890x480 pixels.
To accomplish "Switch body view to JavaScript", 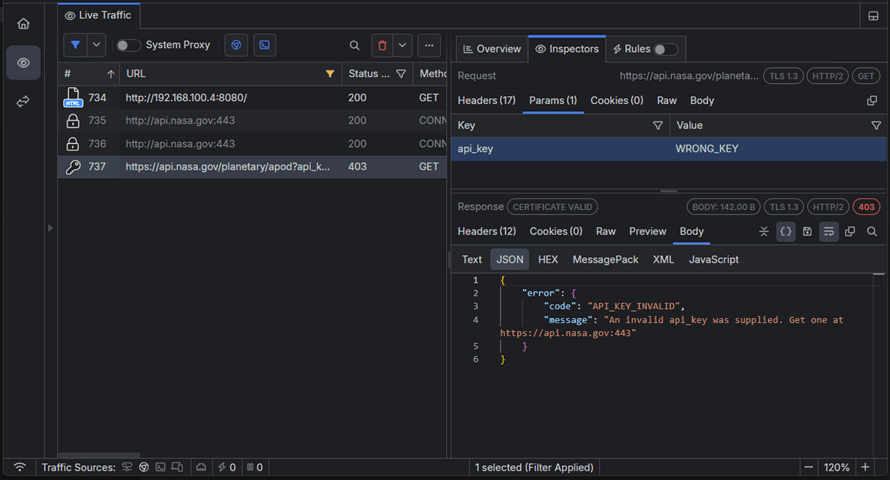I will click(x=713, y=259).
